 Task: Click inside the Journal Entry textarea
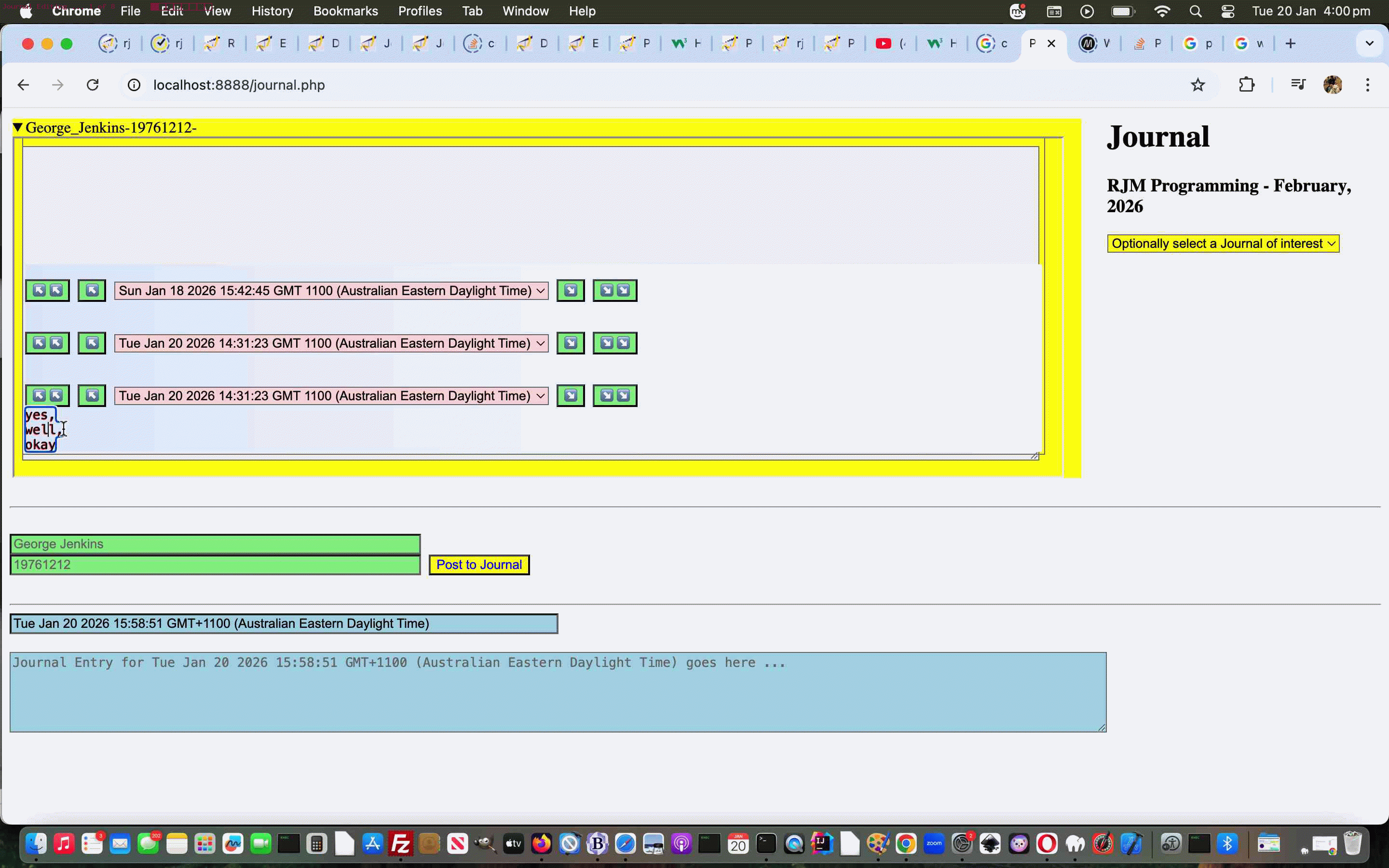click(557, 692)
